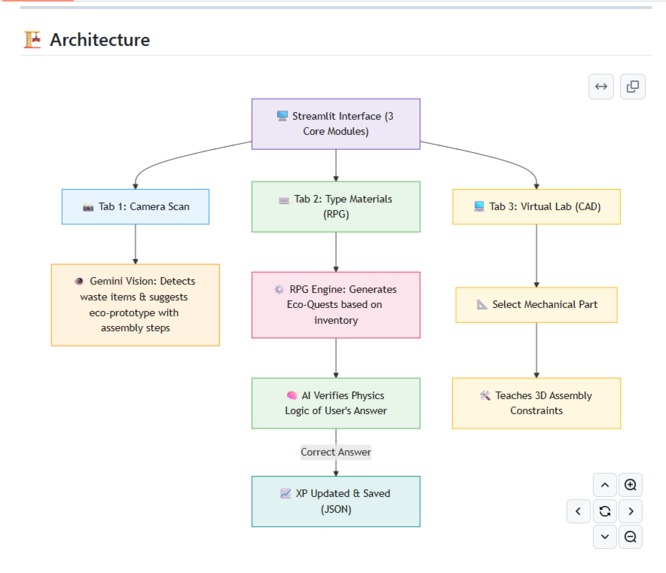Zoom out of the diagram
Screen dimensions: 666x573
click(x=630, y=537)
